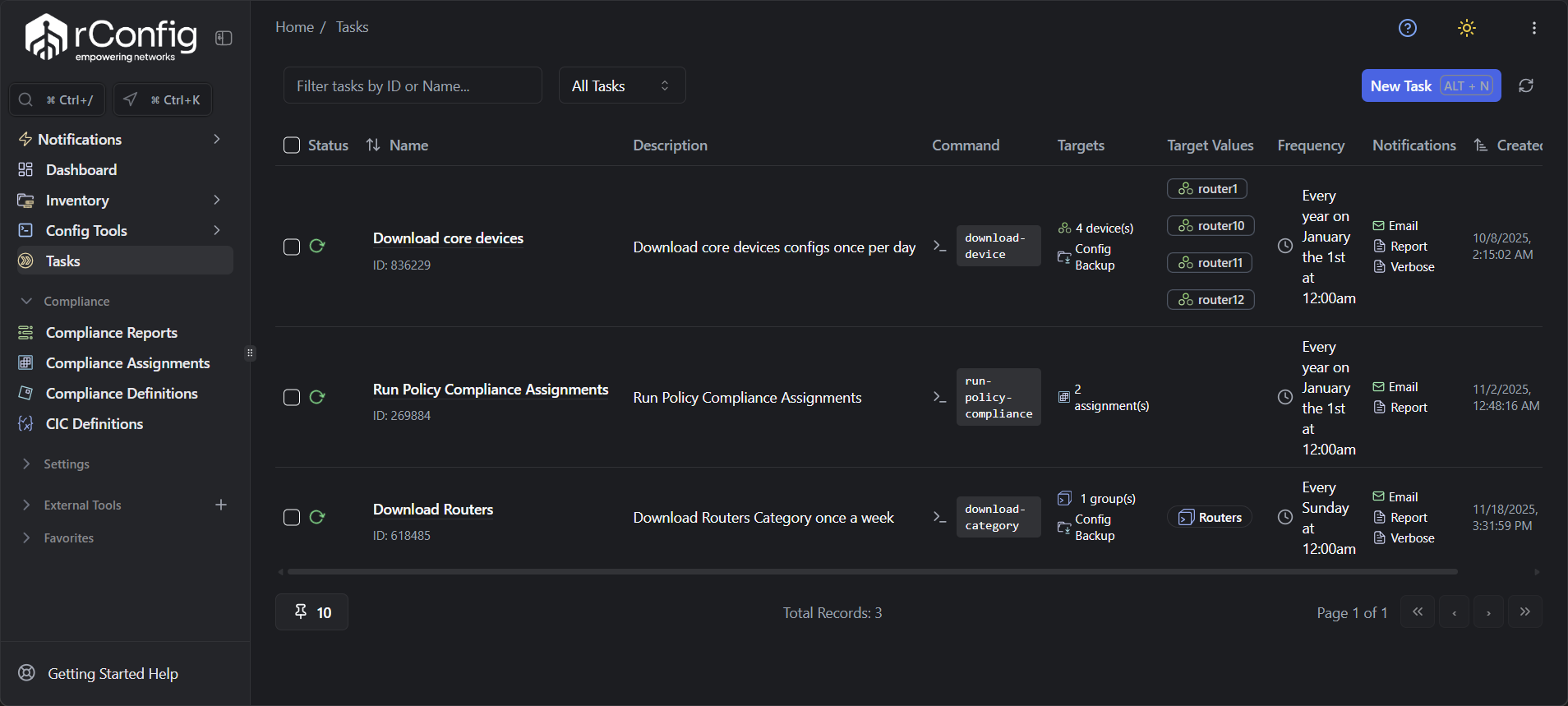The height and width of the screenshot is (706, 1568).
Task: Toggle light theme with sun icon
Action: [x=1467, y=28]
